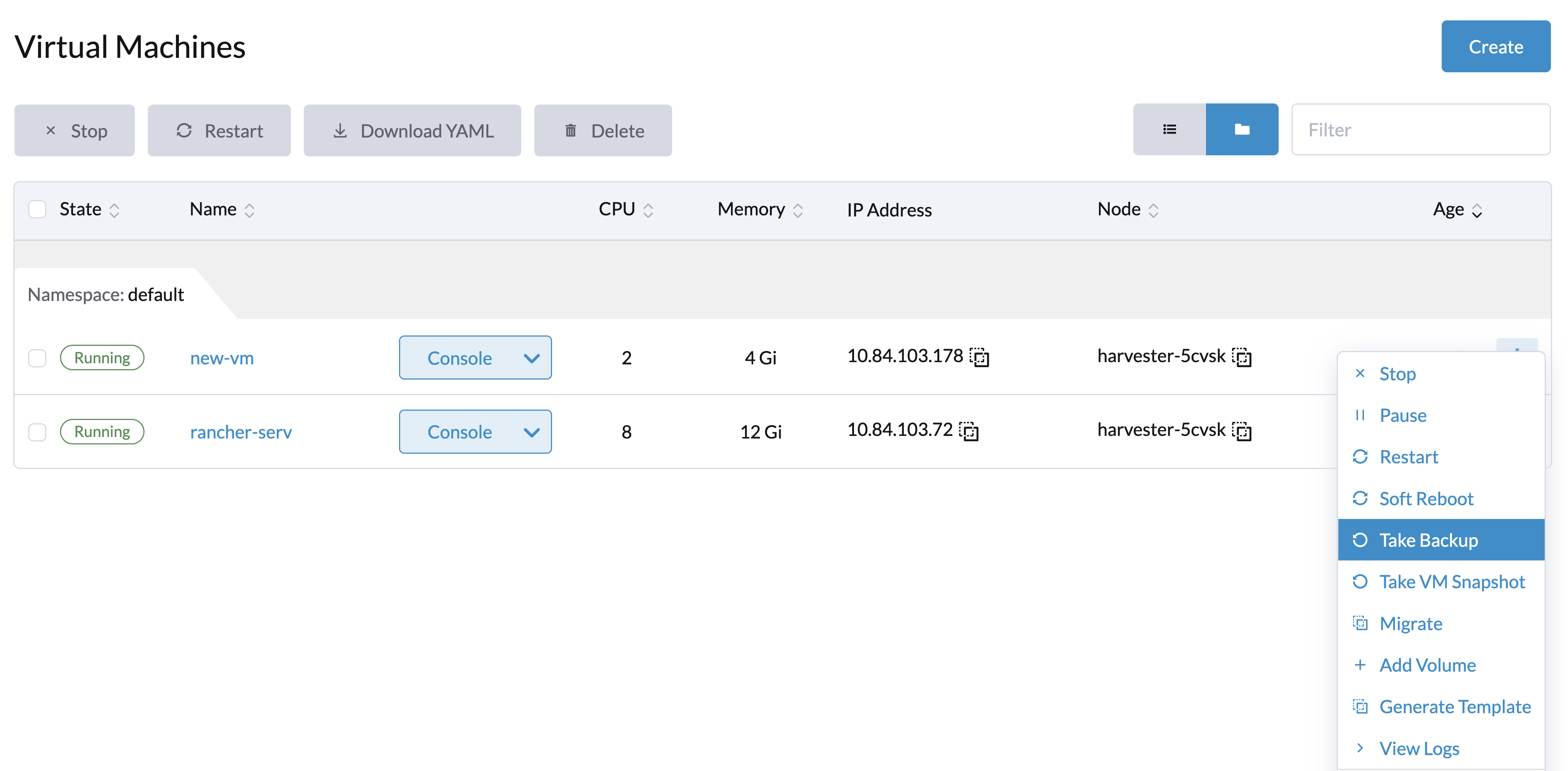This screenshot has width=1568, height=771.
Task: Check the rancher-serv row checkbox
Action: tap(37, 432)
